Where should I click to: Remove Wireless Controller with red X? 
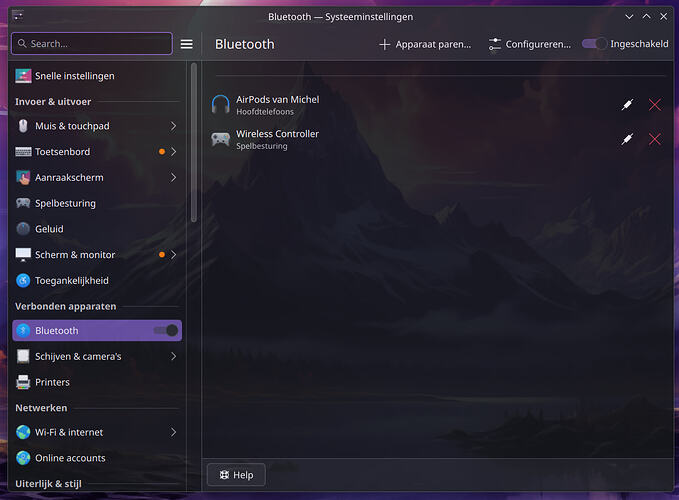tap(655, 139)
